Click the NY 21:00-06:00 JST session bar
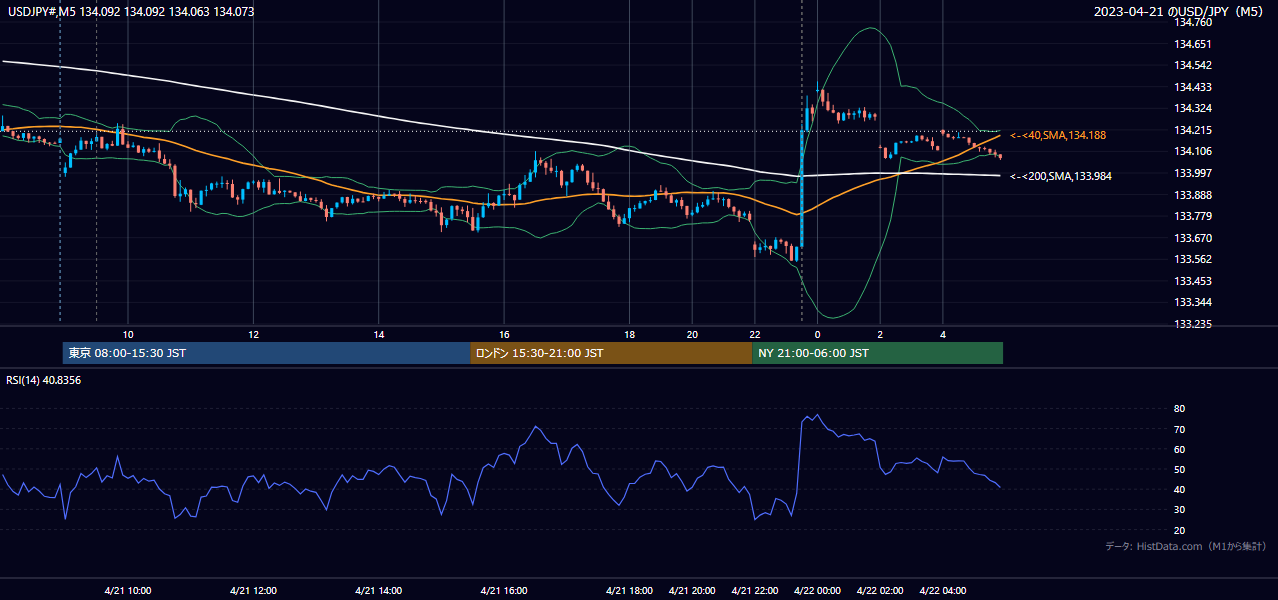 (877, 353)
